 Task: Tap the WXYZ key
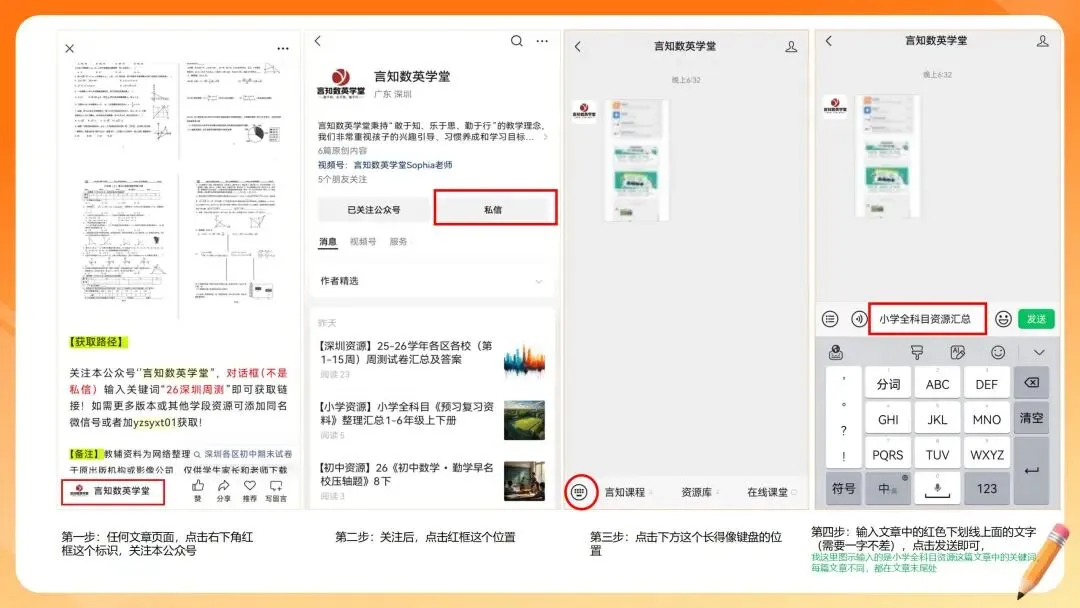point(987,454)
